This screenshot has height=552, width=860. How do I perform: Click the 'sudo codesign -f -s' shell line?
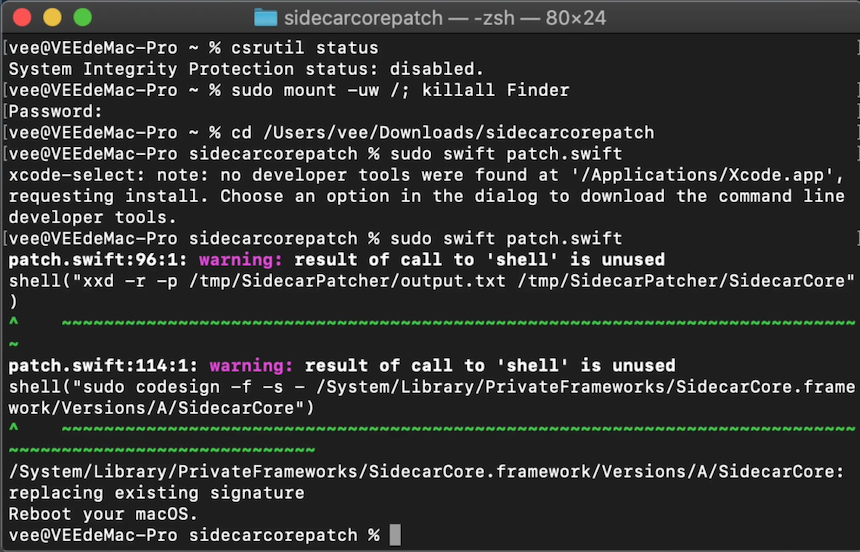click(432, 387)
